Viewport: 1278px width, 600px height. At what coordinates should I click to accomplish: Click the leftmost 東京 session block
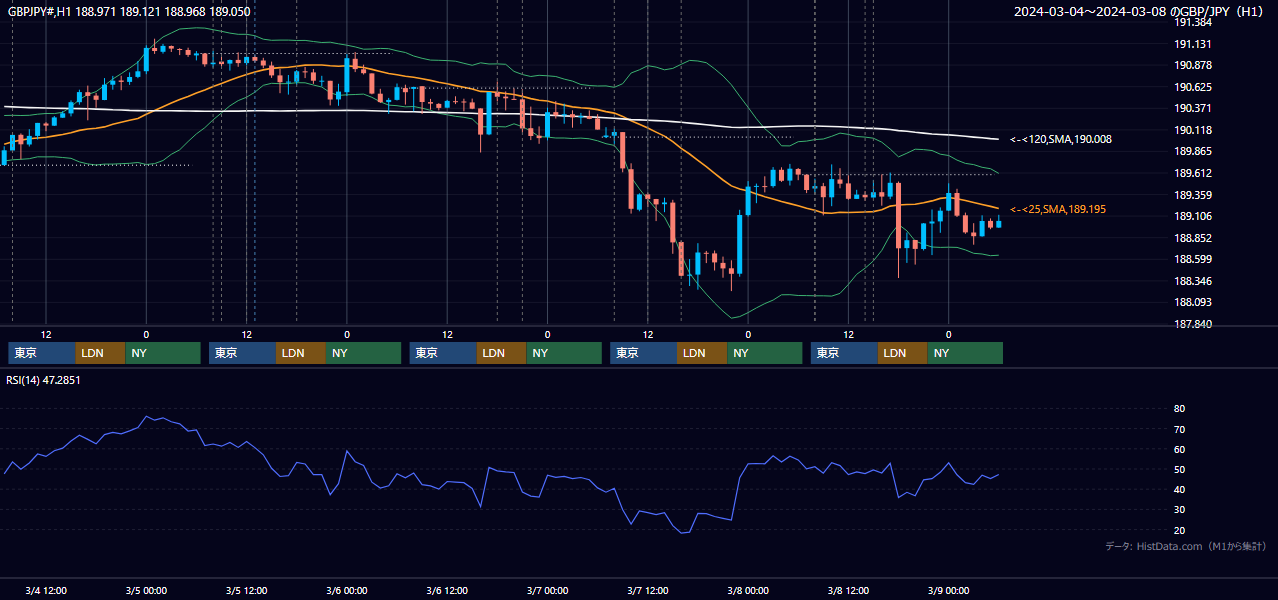click(x=42, y=353)
